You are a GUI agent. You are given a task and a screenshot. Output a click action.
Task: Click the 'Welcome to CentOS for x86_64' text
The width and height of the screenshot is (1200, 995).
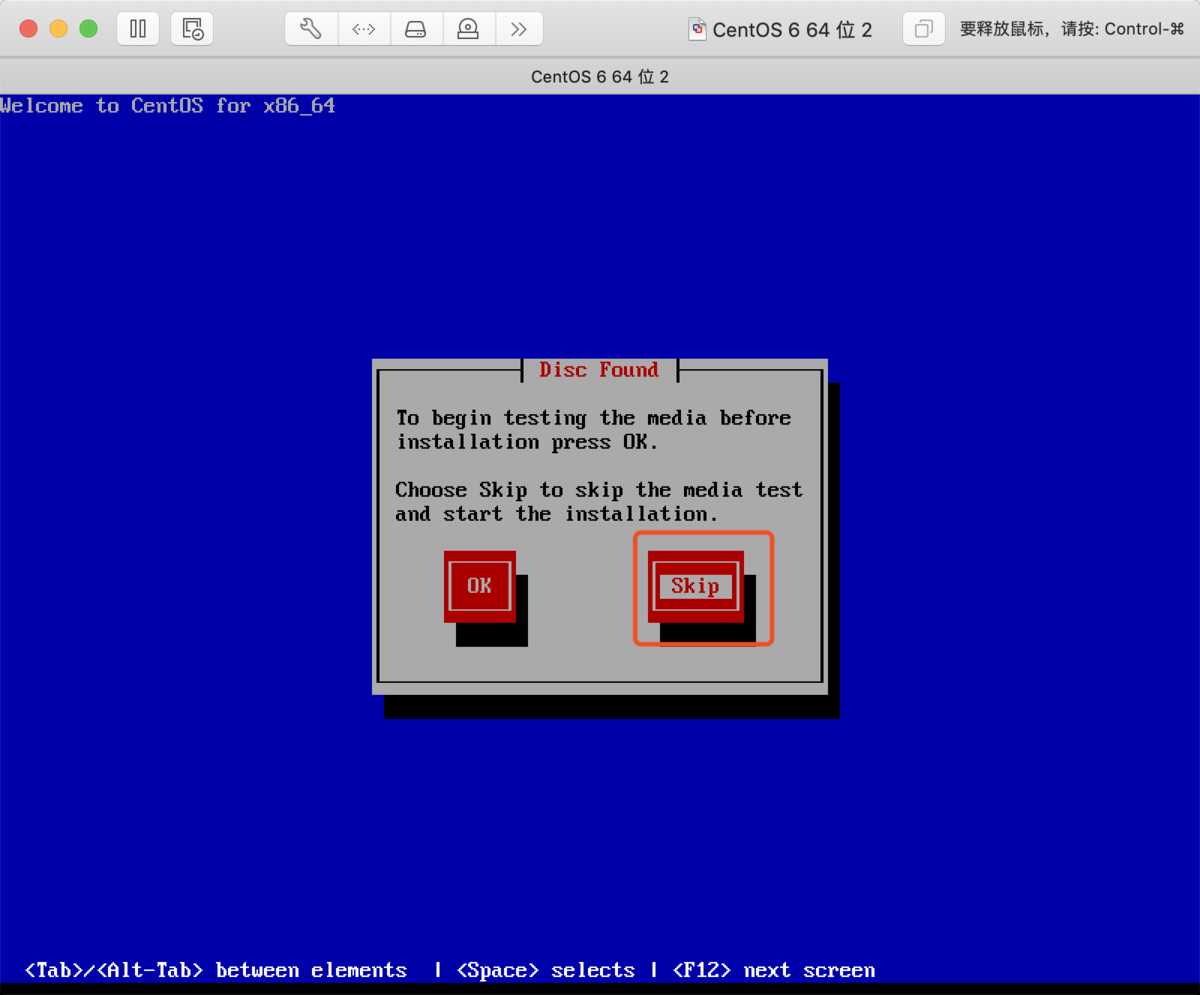(x=168, y=106)
